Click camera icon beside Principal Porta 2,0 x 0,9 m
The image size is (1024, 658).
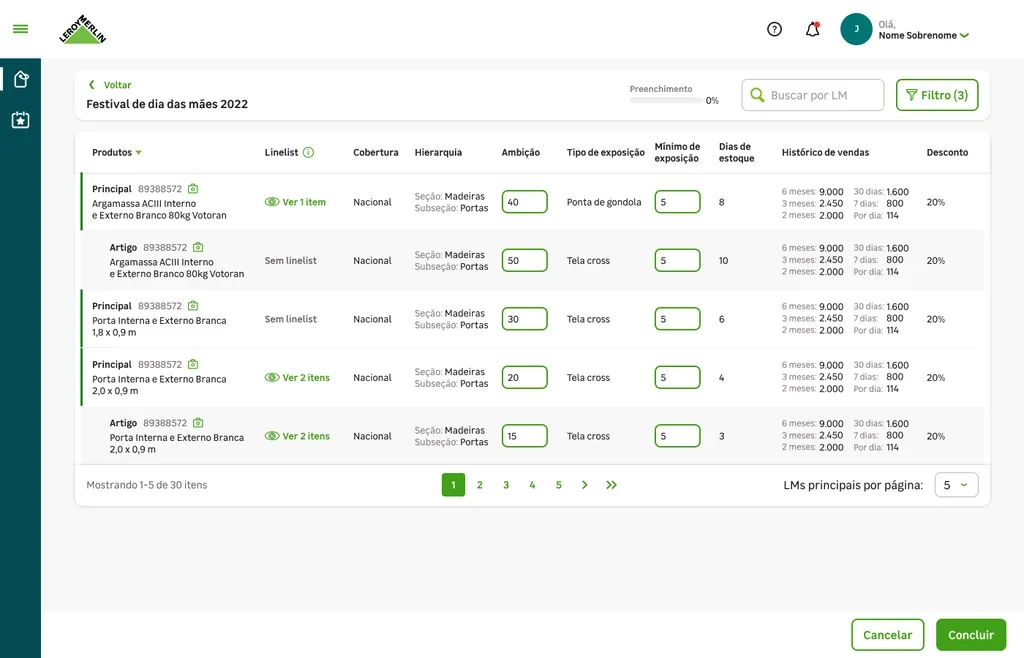click(193, 364)
